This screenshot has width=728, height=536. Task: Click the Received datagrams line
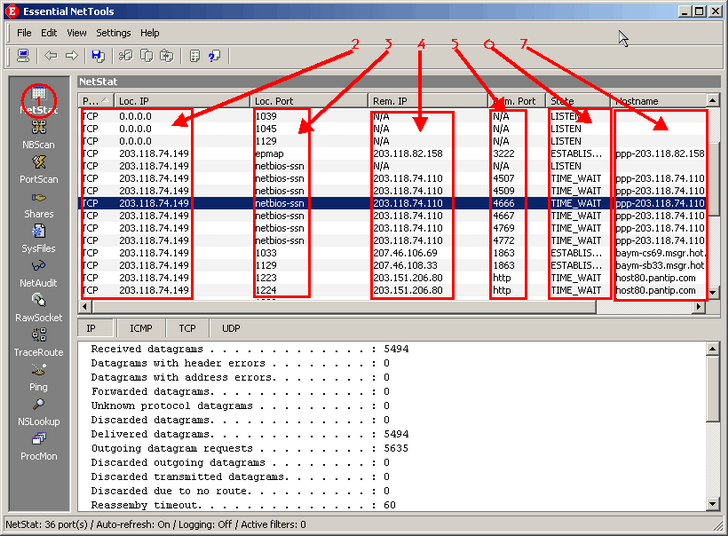[250, 349]
